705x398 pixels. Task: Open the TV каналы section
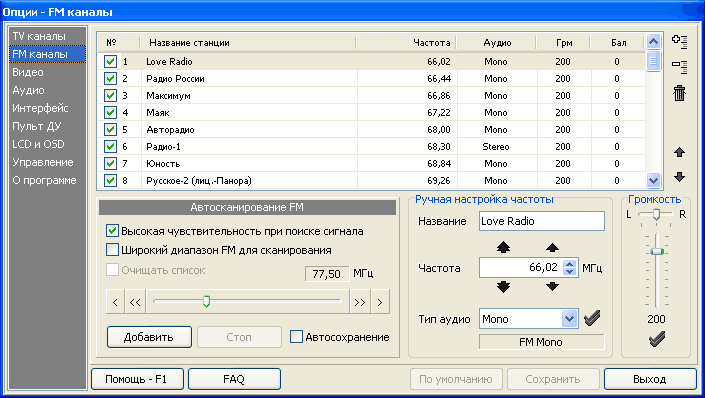[x=39, y=36]
